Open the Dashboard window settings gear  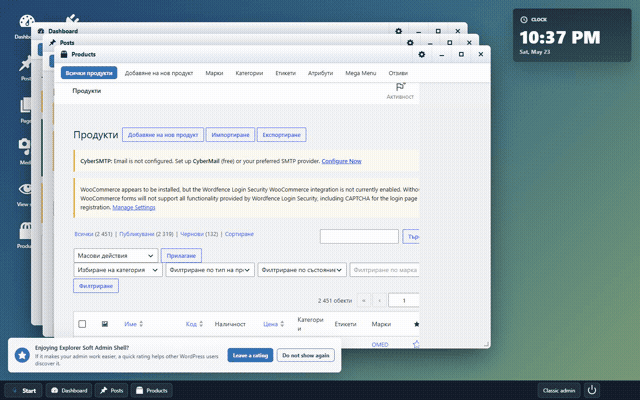399,31
